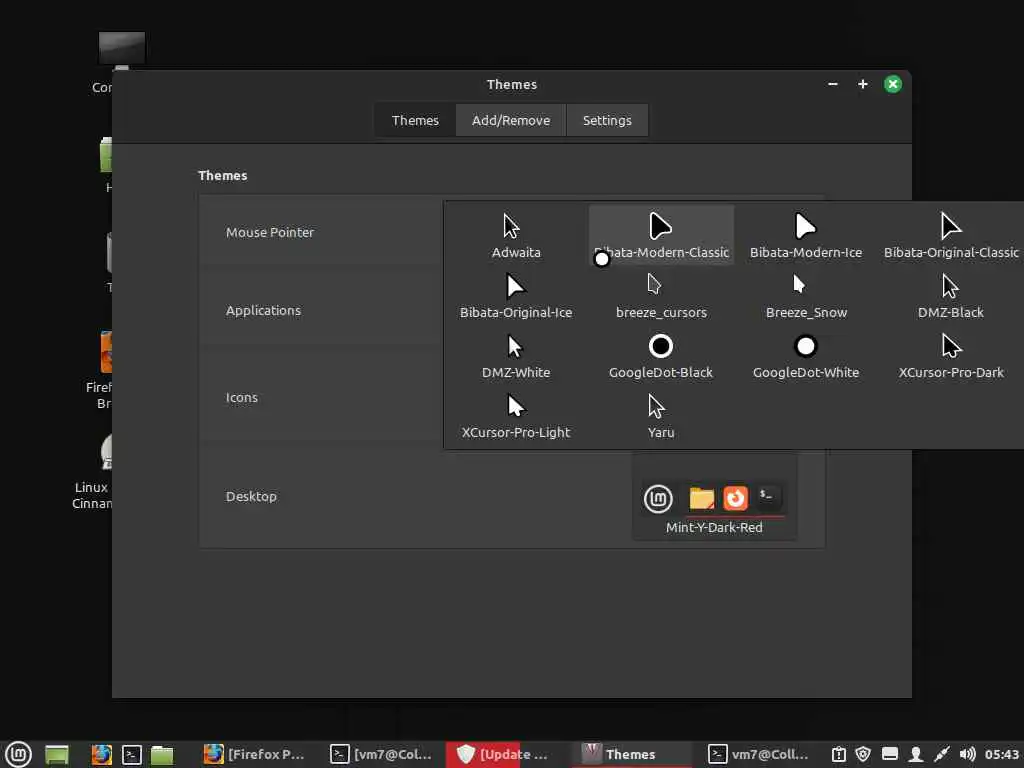Open the Add/Remove tab

[x=511, y=120]
